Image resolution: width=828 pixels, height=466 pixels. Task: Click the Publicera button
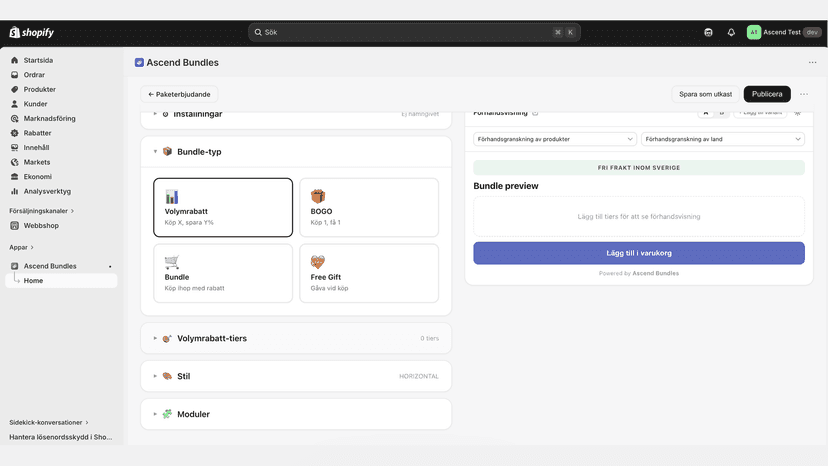(x=767, y=94)
